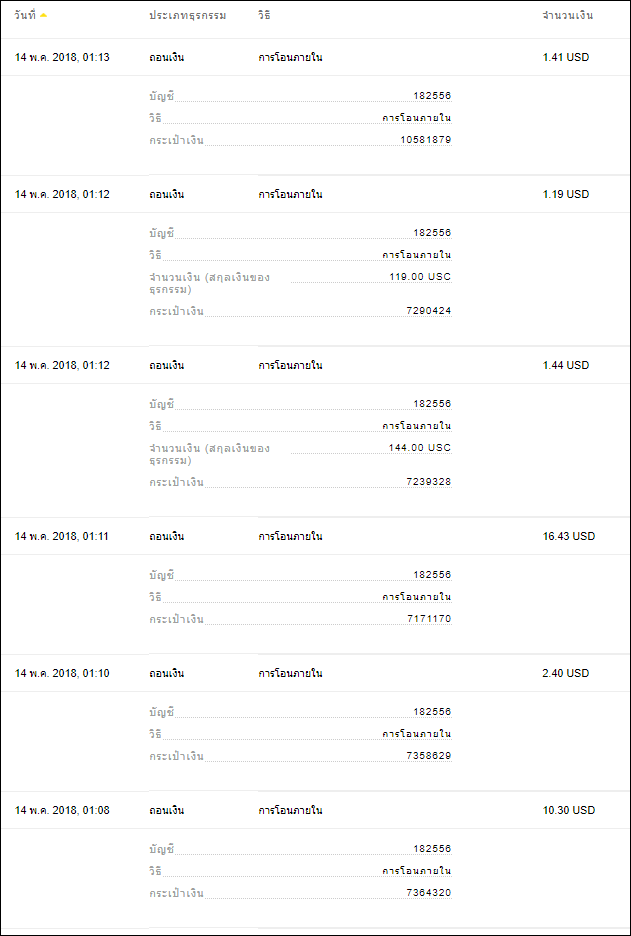This screenshot has height=936, width=631.
Task: Sort by the วันที่ column header
Action: click(x=25, y=16)
